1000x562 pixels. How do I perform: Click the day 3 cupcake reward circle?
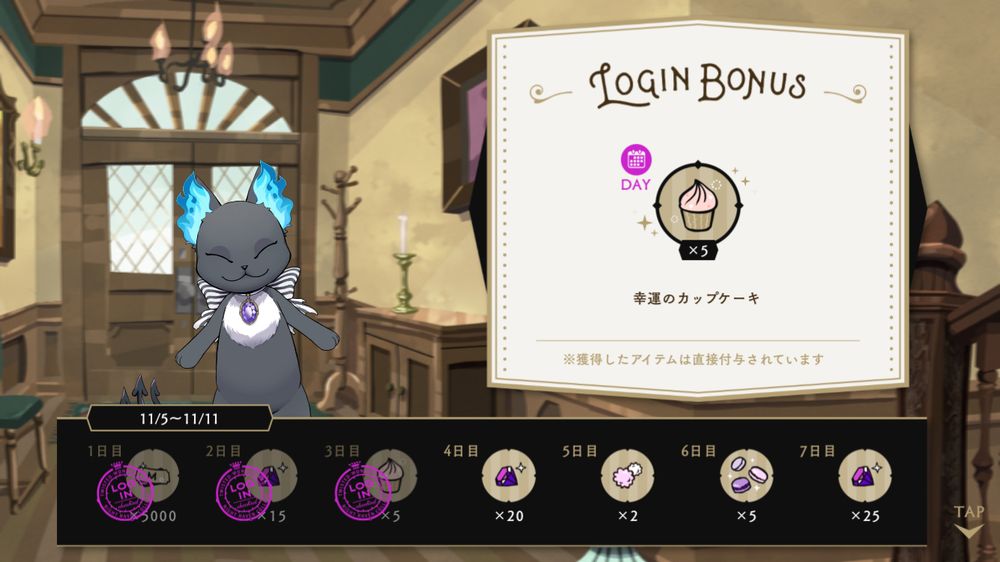click(390, 476)
